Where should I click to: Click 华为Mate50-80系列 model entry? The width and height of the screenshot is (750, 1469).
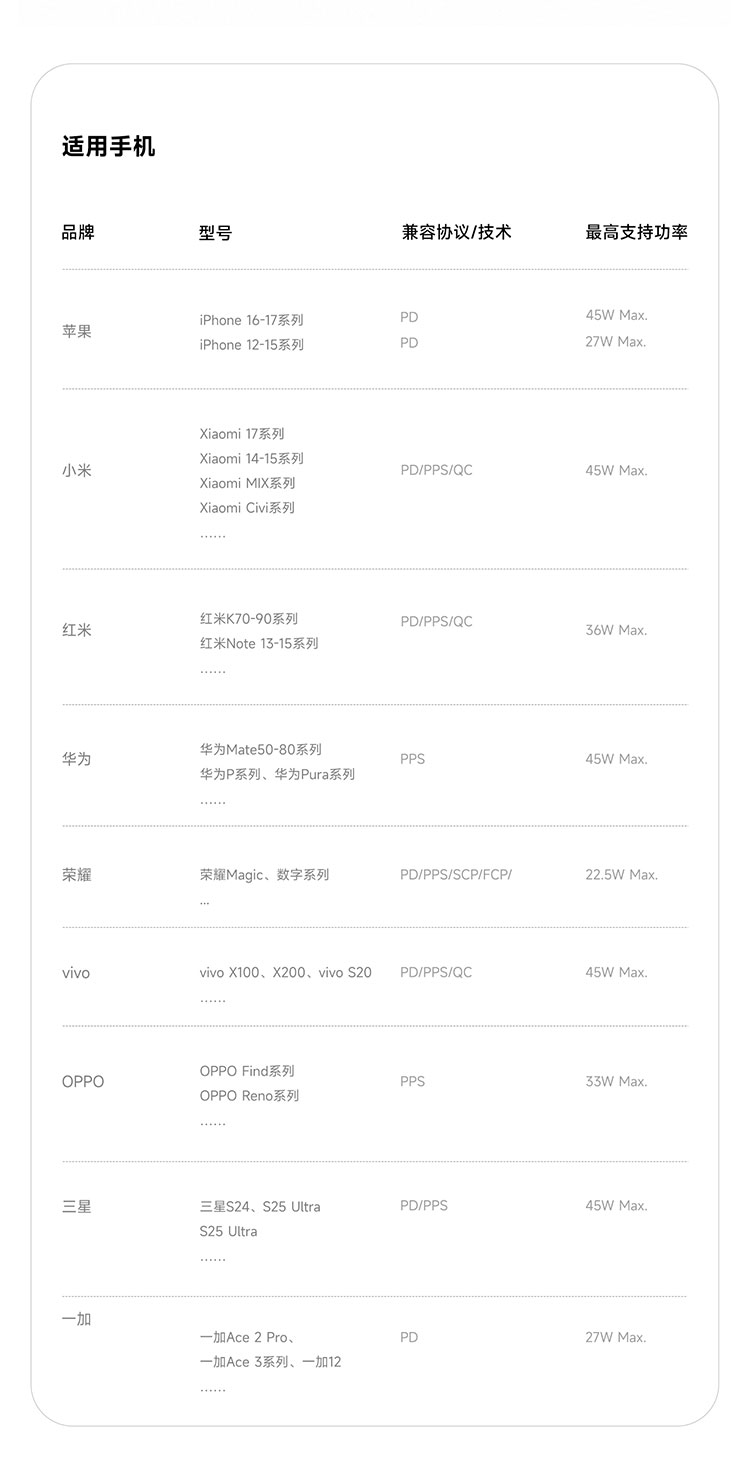[x=260, y=750]
